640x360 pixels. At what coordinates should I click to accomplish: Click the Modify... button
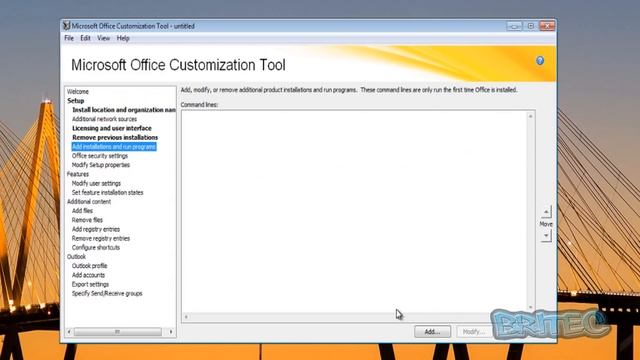pyautogui.click(x=473, y=332)
